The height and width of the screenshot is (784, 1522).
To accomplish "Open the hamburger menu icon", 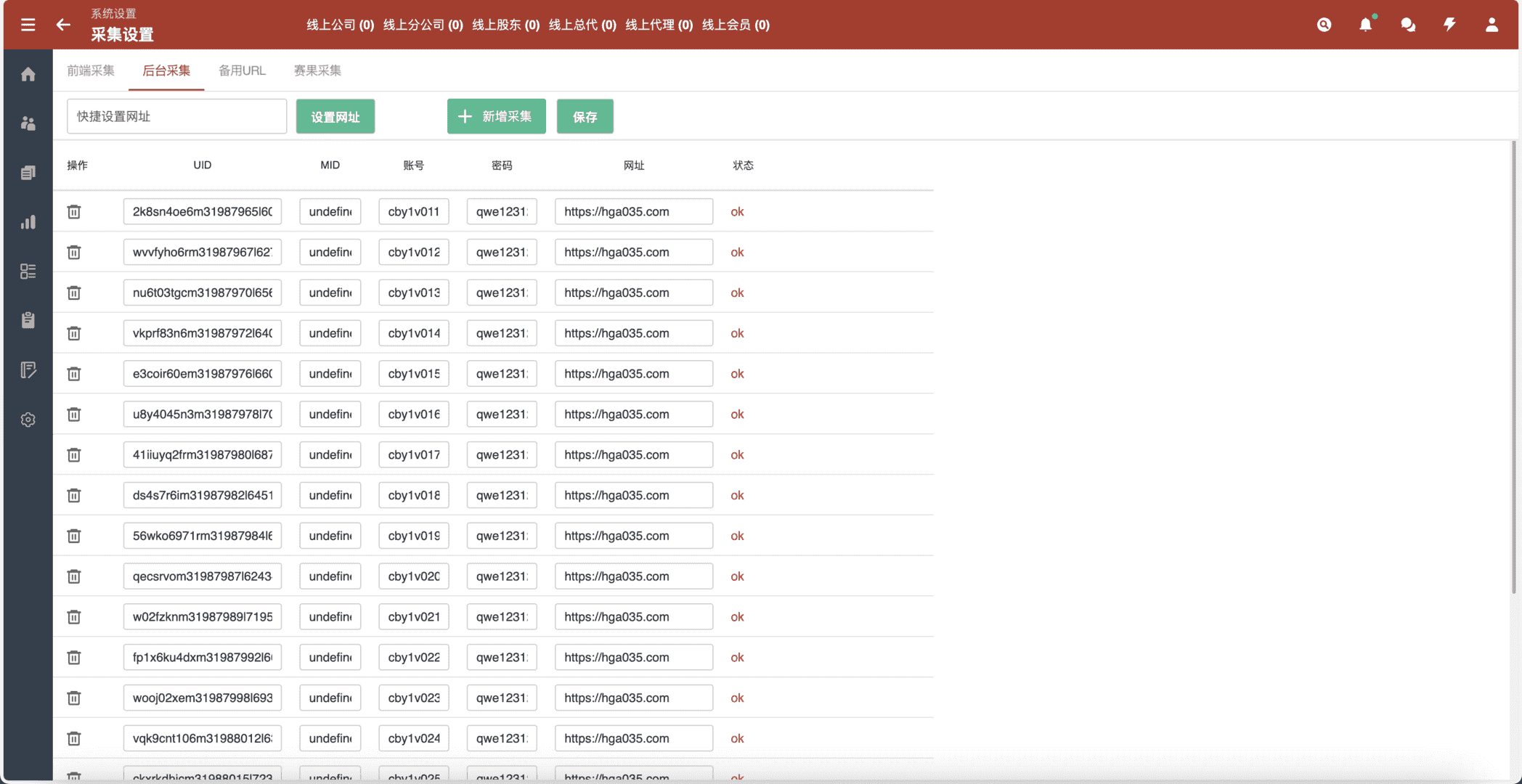I will [x=28, y=25].
